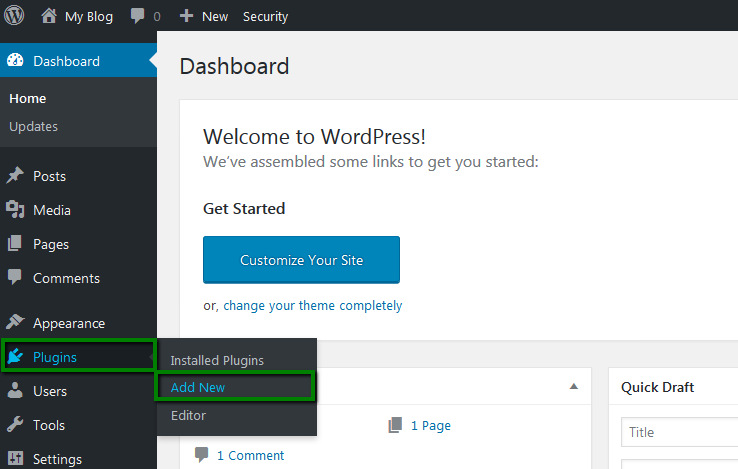Follow the change your theme completely link
This screenshot has height=469, width=738.
click(x=312, y=305)
